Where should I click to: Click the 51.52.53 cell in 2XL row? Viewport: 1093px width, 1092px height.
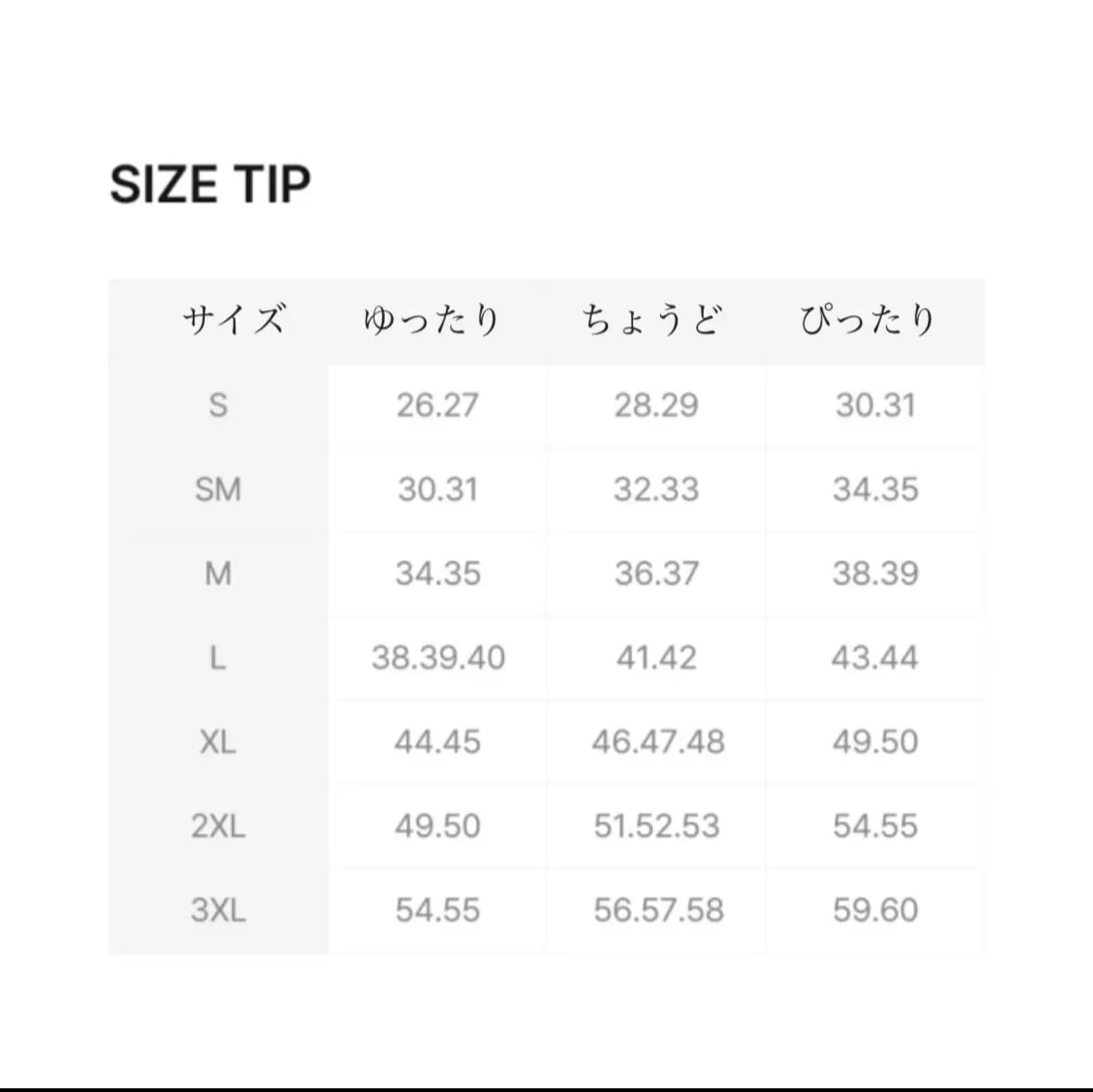(x=656, y=826)
